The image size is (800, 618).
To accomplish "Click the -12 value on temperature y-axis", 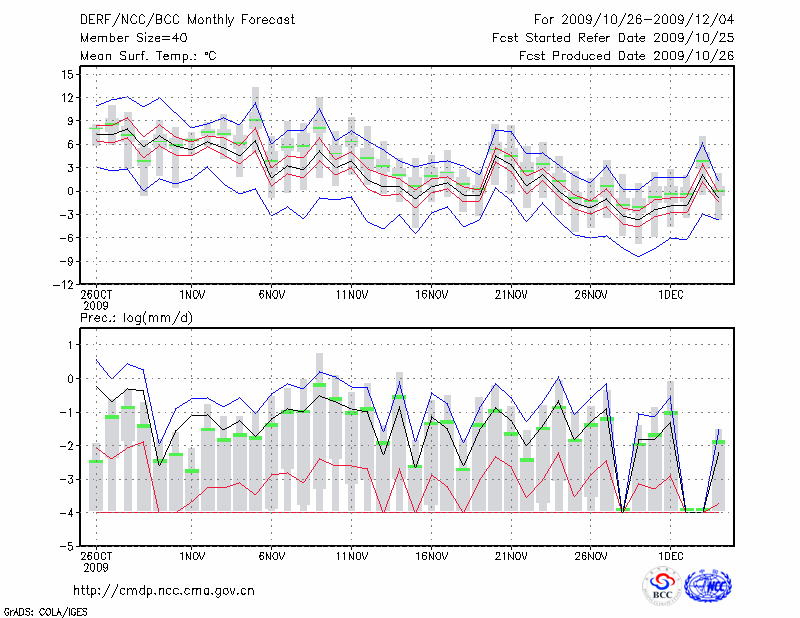I will [x=65, y=284].
